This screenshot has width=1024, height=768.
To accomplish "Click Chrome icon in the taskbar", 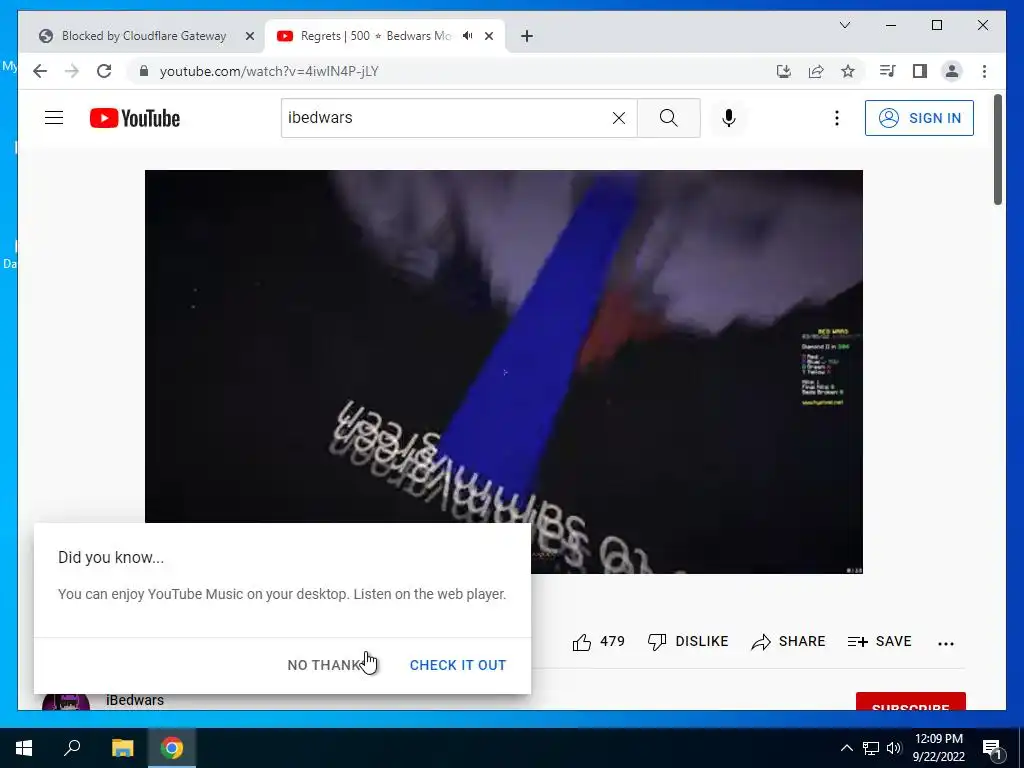I will click(x=172, y=748).
